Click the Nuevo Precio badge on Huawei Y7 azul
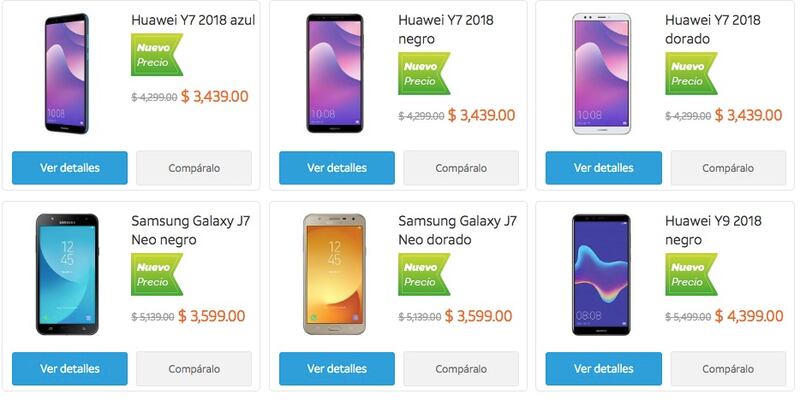 pyautogui.click(x=157, y=55)
